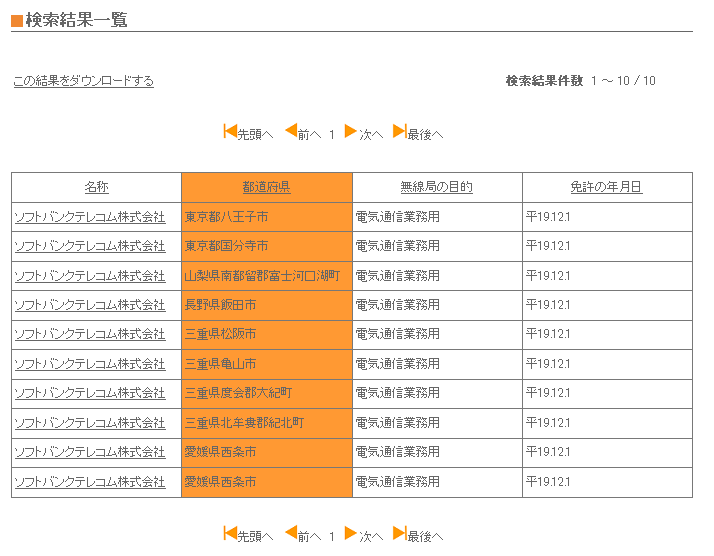The height and width of the screenshot is (556, 714).
Task: Click the top 先頭へ text label
Action: 255,134
